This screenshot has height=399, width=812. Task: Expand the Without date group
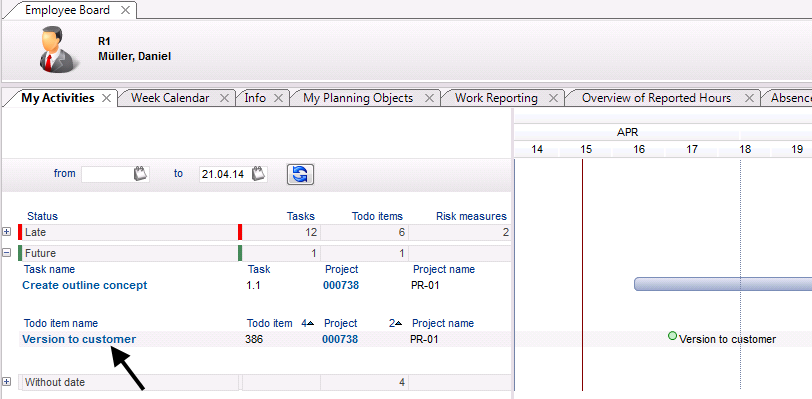(x=7, y=382)
